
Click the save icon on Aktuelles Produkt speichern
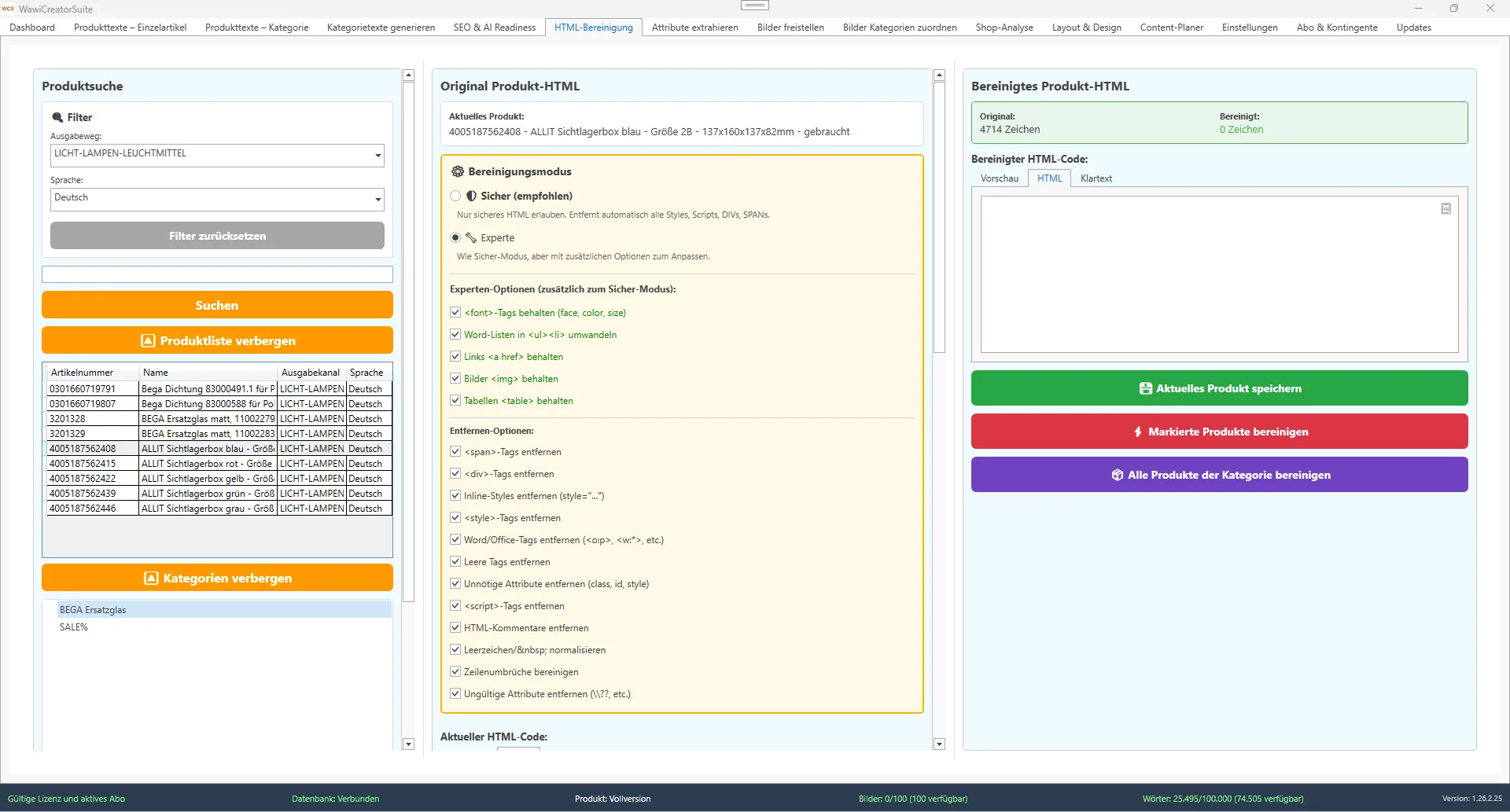click(x=1145, y=388)
